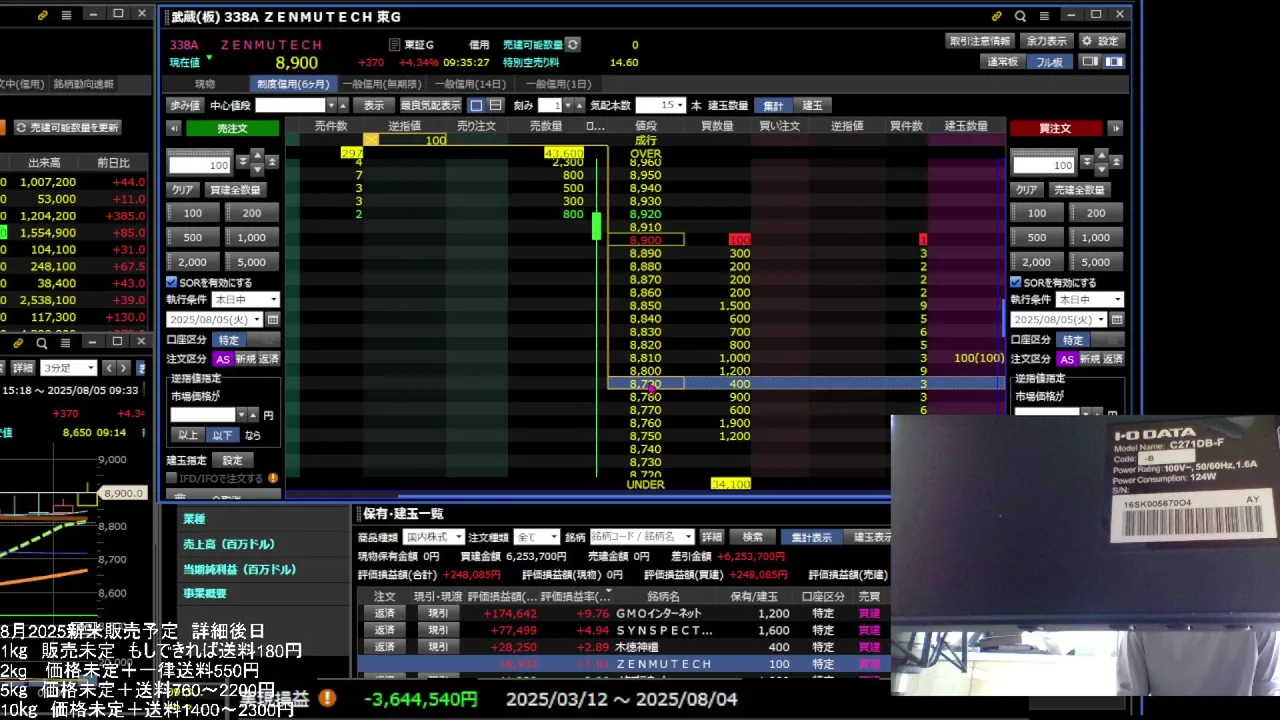1280x720 pixels.
Task: Switch to the フル板 view button
Action: click(x=1049, y=62)
